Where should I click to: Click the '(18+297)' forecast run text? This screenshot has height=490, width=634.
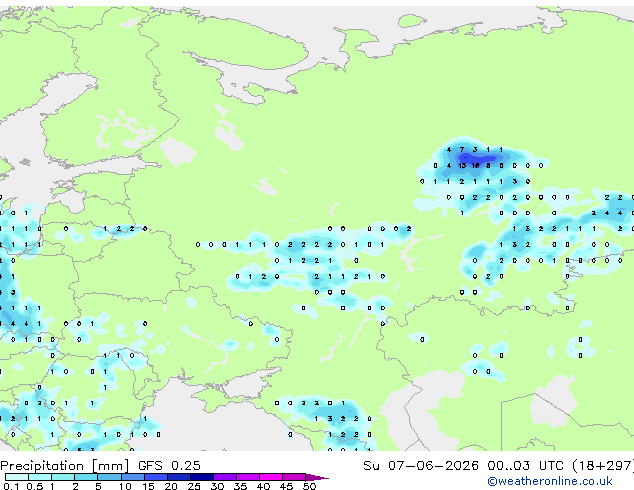coord(603,465)
